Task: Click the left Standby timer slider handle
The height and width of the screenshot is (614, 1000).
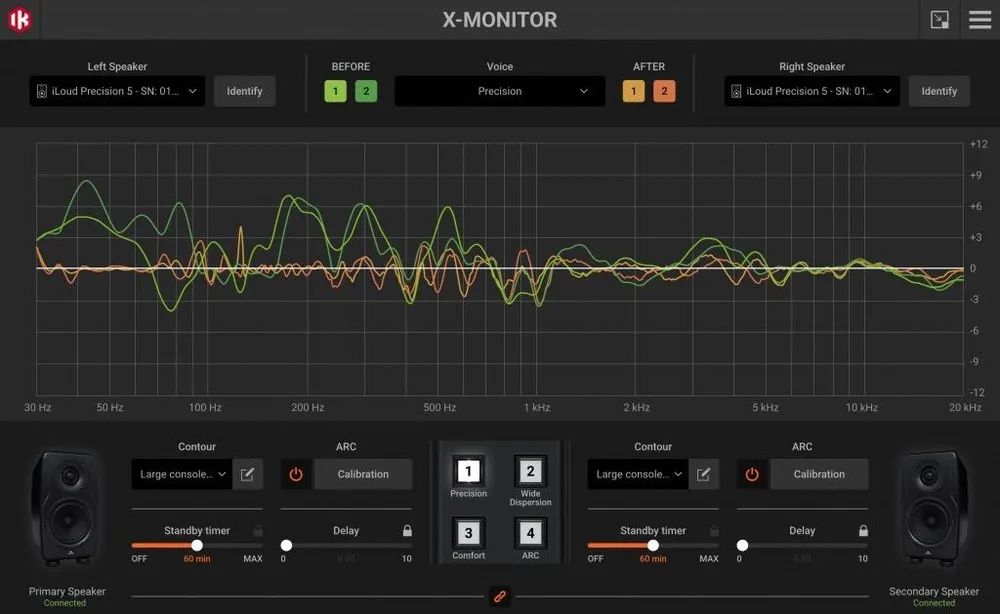Action: tap(197, 545)
